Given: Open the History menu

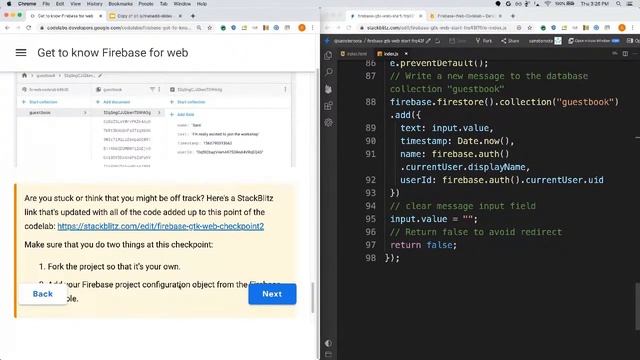Looking at the screenshot, I should tap(94, 4).
